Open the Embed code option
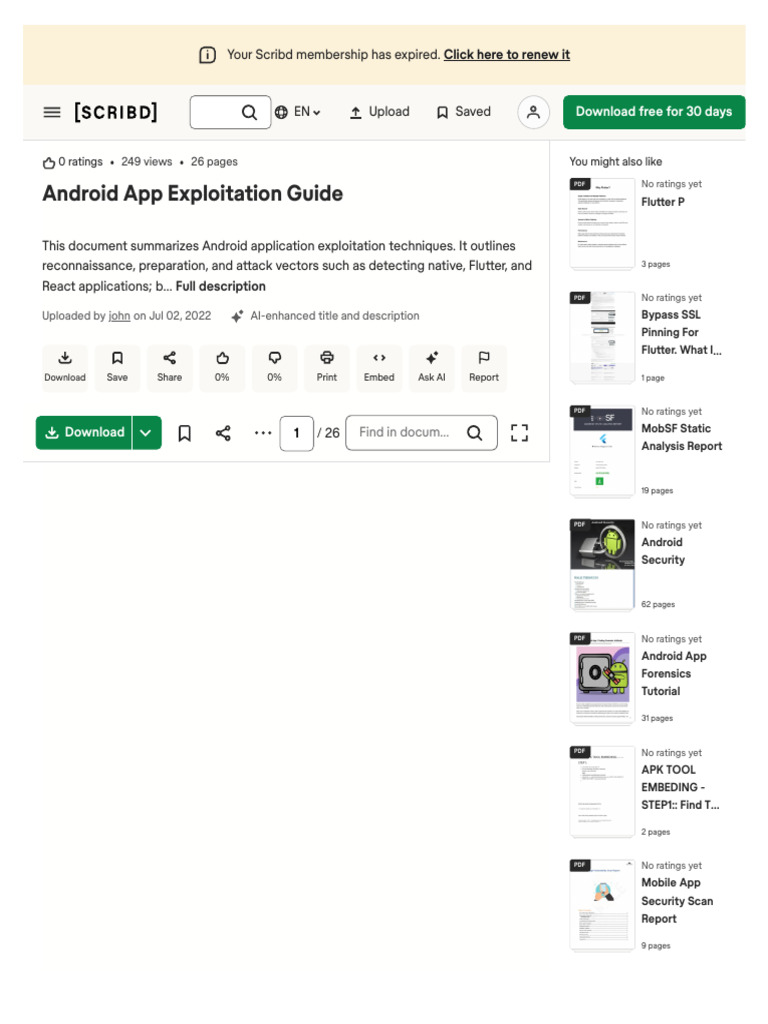Screen dimensions: 768x1024 point(379,367)
